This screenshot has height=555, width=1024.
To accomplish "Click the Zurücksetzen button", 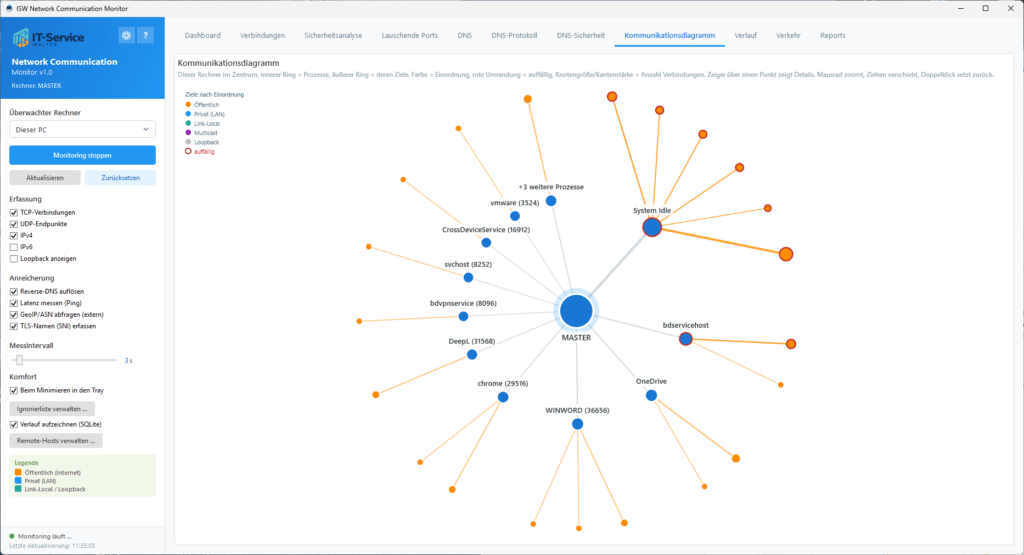I will coord(120,178).
